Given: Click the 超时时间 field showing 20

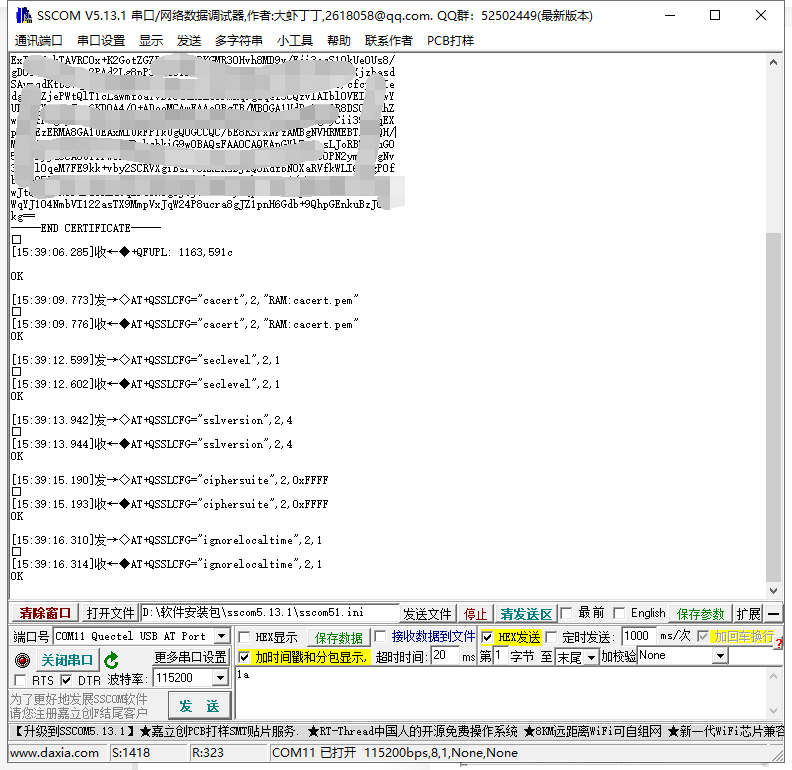Looking at the screenshot, I should pyautogui.click(x=445, y=655).
